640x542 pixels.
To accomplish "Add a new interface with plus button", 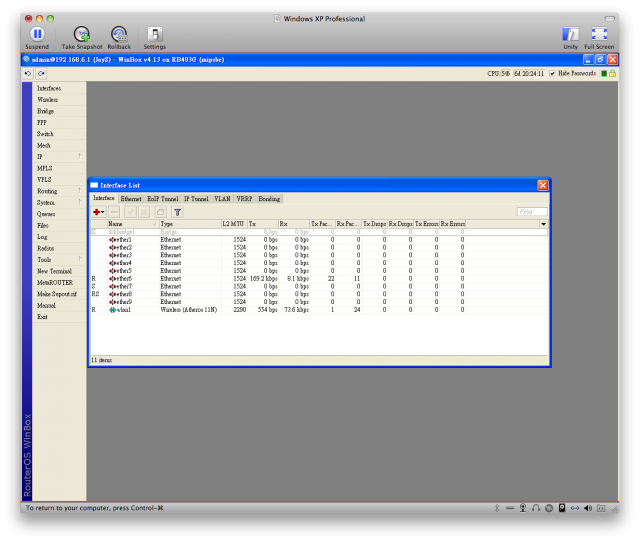I will click(98, 212).
